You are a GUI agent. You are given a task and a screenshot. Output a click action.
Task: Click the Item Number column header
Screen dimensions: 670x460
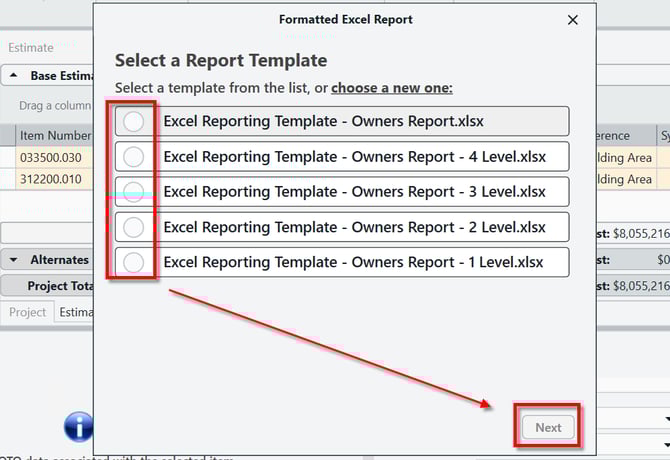[54, 136]
